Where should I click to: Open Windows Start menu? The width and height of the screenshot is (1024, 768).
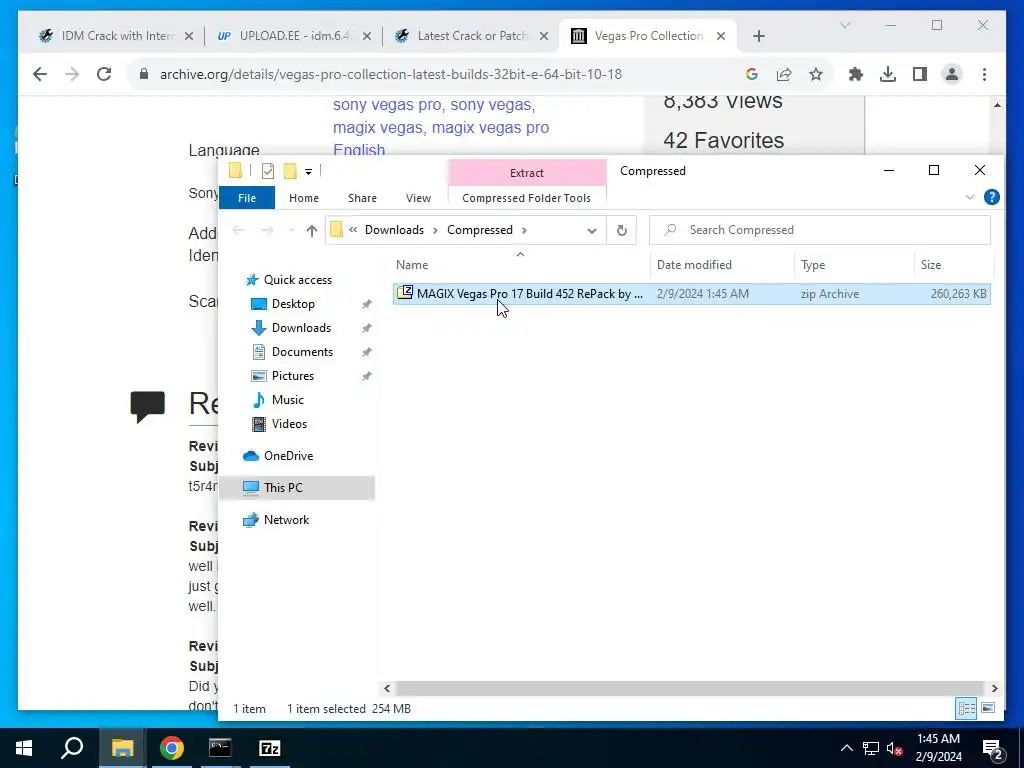pos(24,748)
